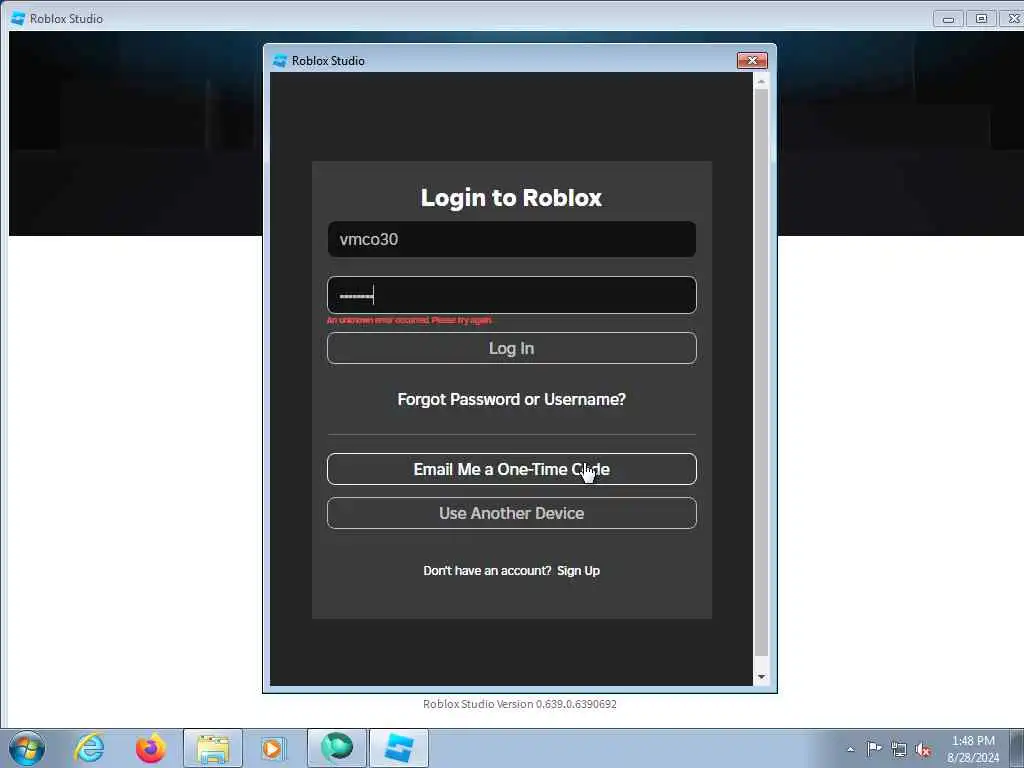Open the network tray icon
Viewport: 1024px width, 768px height.
[899, 750]
